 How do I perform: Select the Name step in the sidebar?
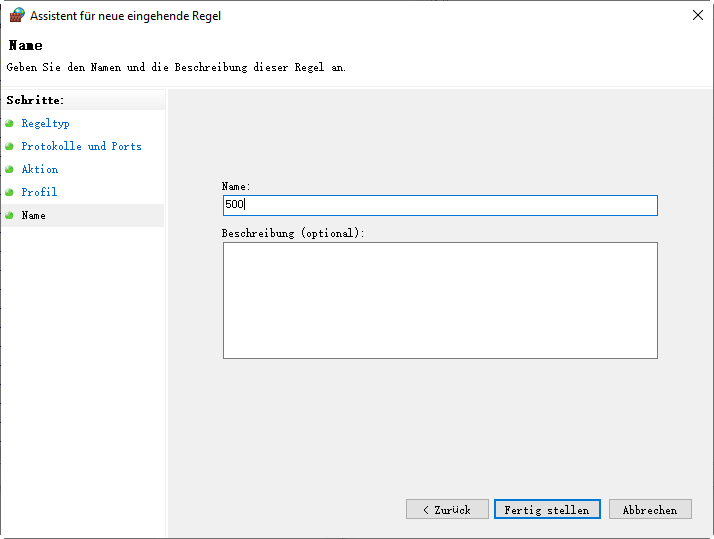click(33, 215)
